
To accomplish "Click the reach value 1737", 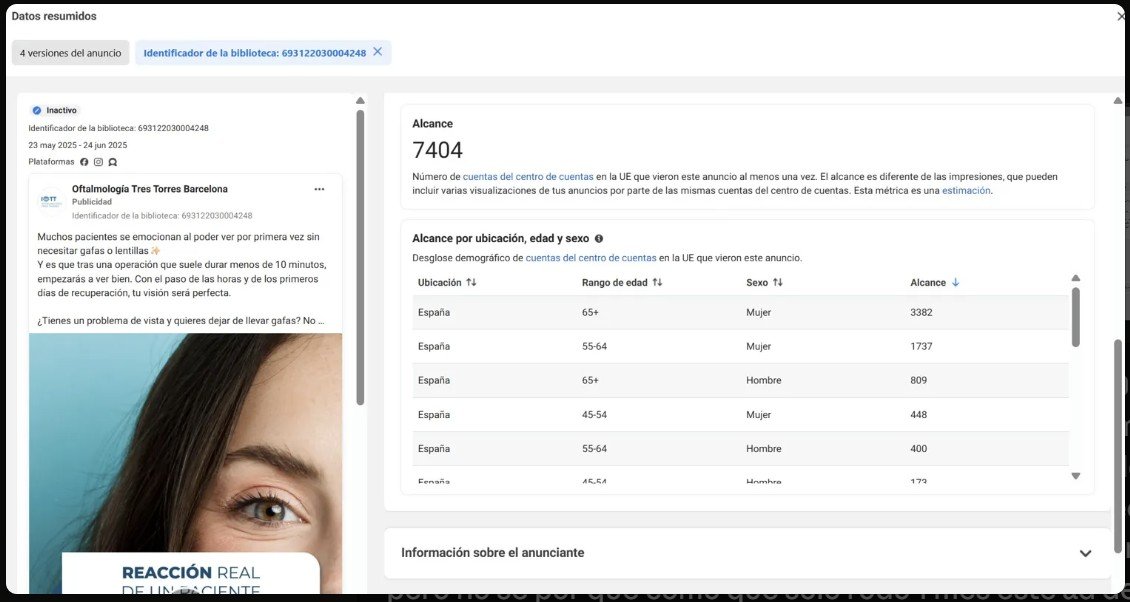I will click(x=922, y=346).
